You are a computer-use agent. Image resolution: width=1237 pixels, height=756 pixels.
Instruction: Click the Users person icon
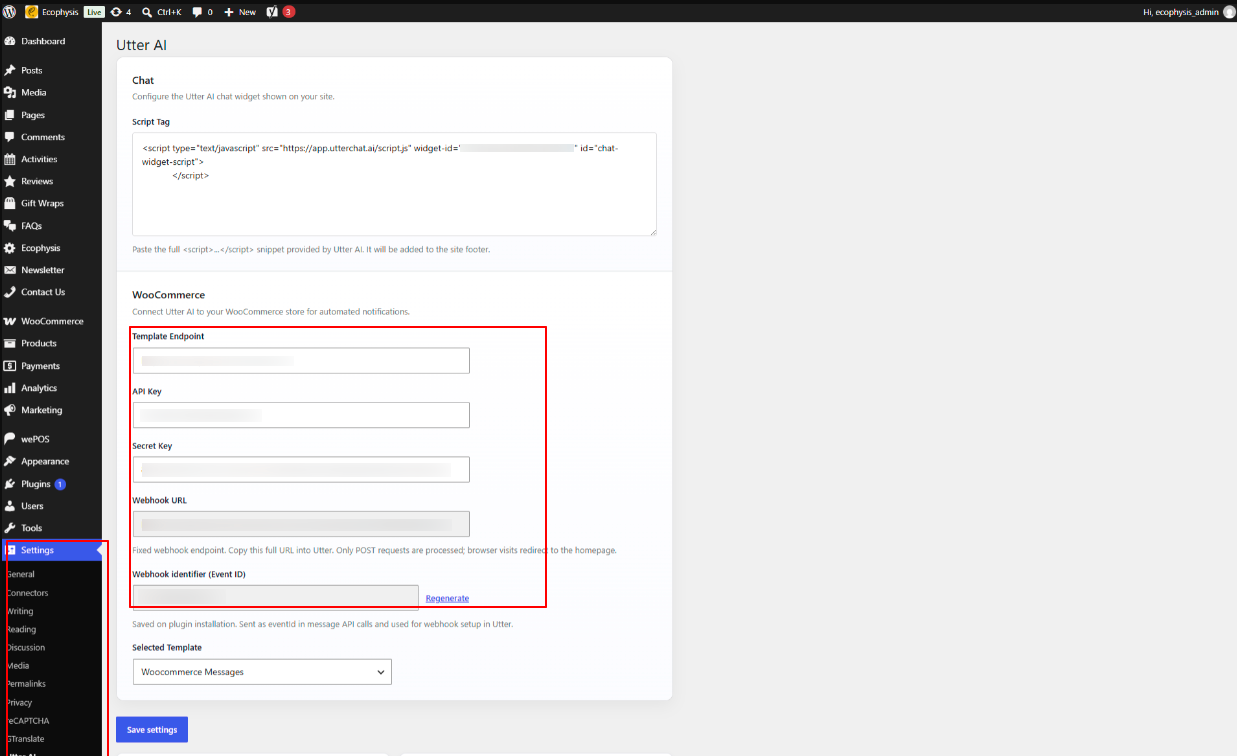point(10,506)
